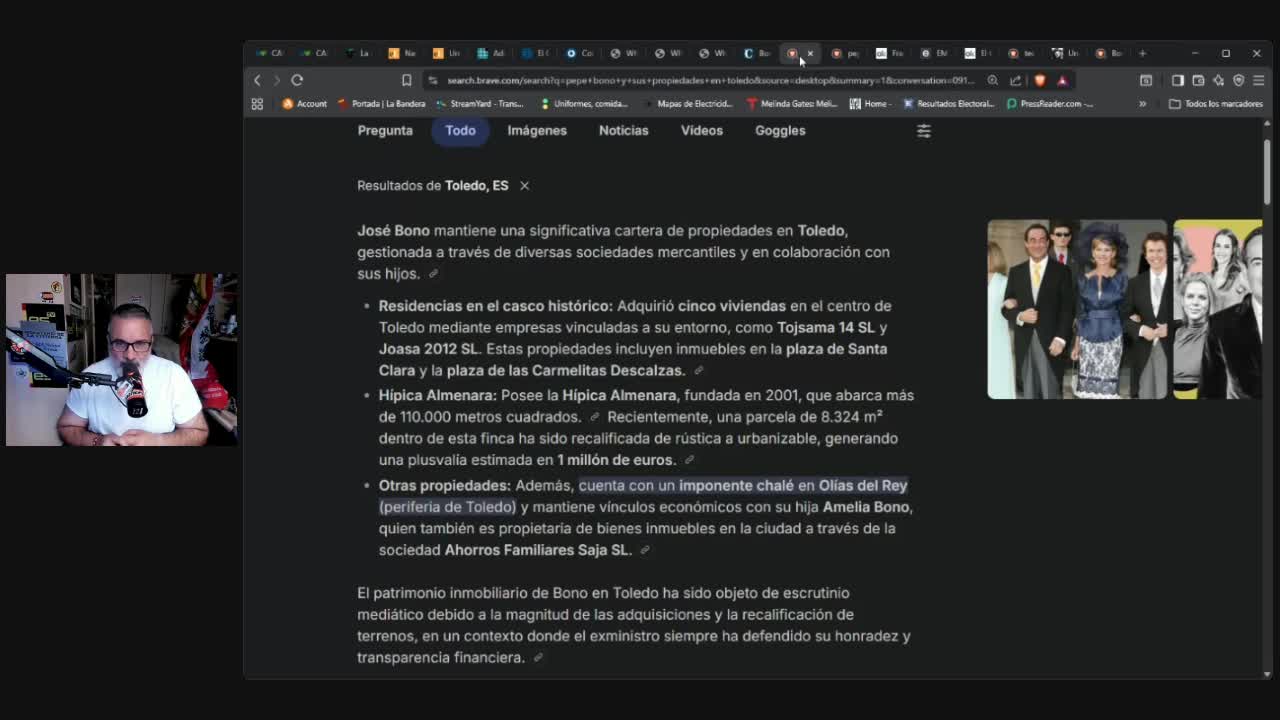Open the apps grid icon in bookmarks bar
The image size is (1280, 720).
coord(257,104)
